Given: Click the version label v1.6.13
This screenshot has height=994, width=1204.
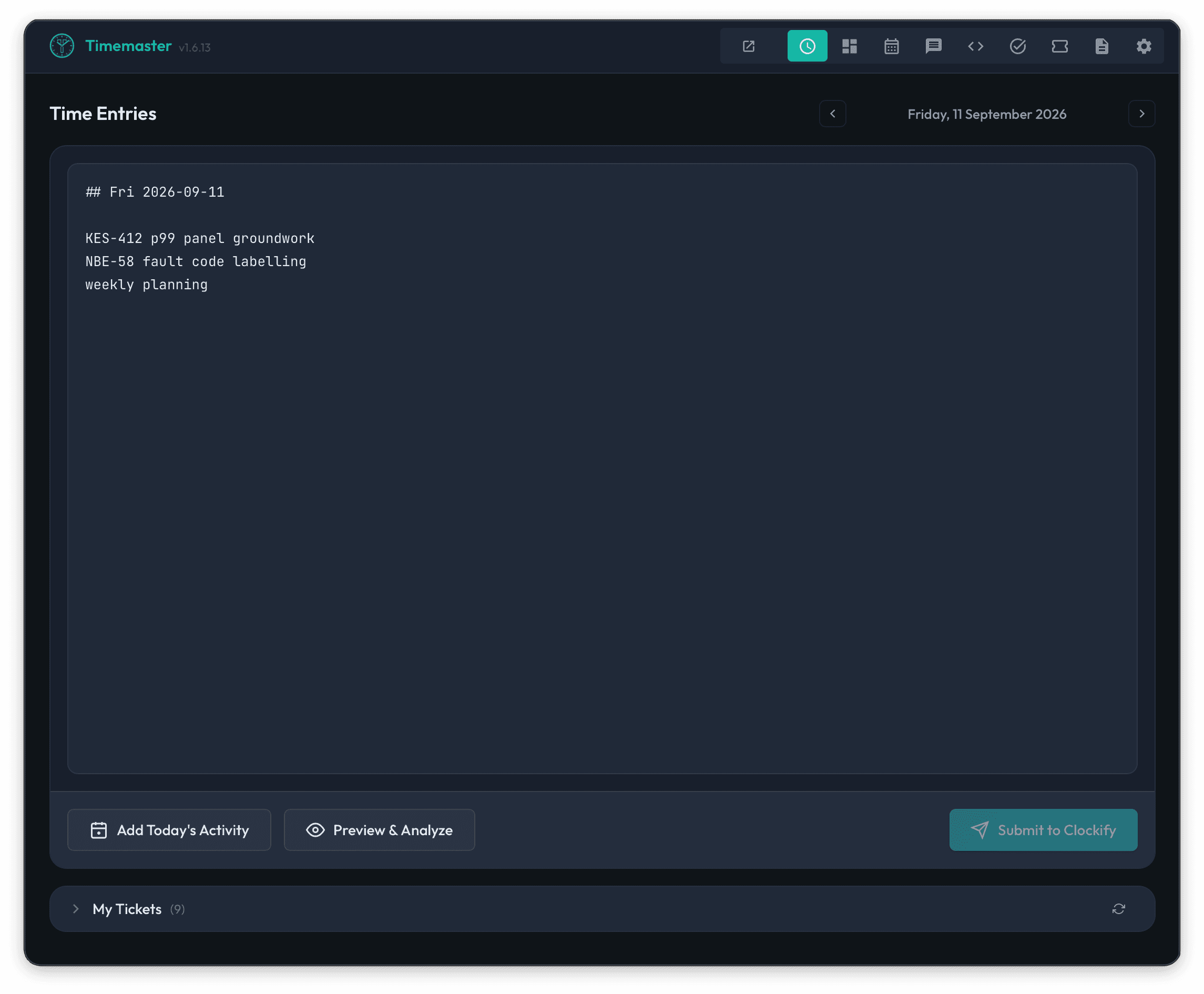Looking at the screenshot, I should coord(195,47).
